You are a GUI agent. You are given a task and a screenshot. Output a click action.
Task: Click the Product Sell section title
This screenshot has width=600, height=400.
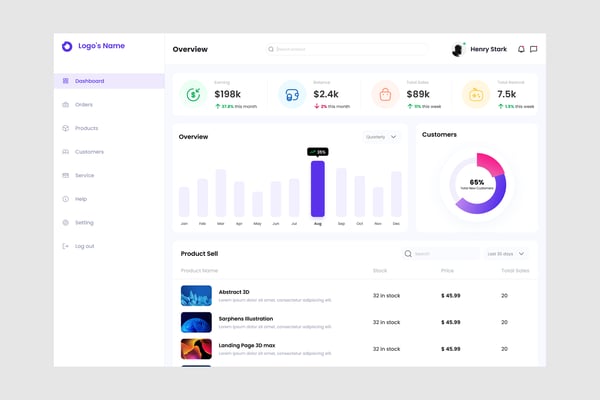[199, 254]
